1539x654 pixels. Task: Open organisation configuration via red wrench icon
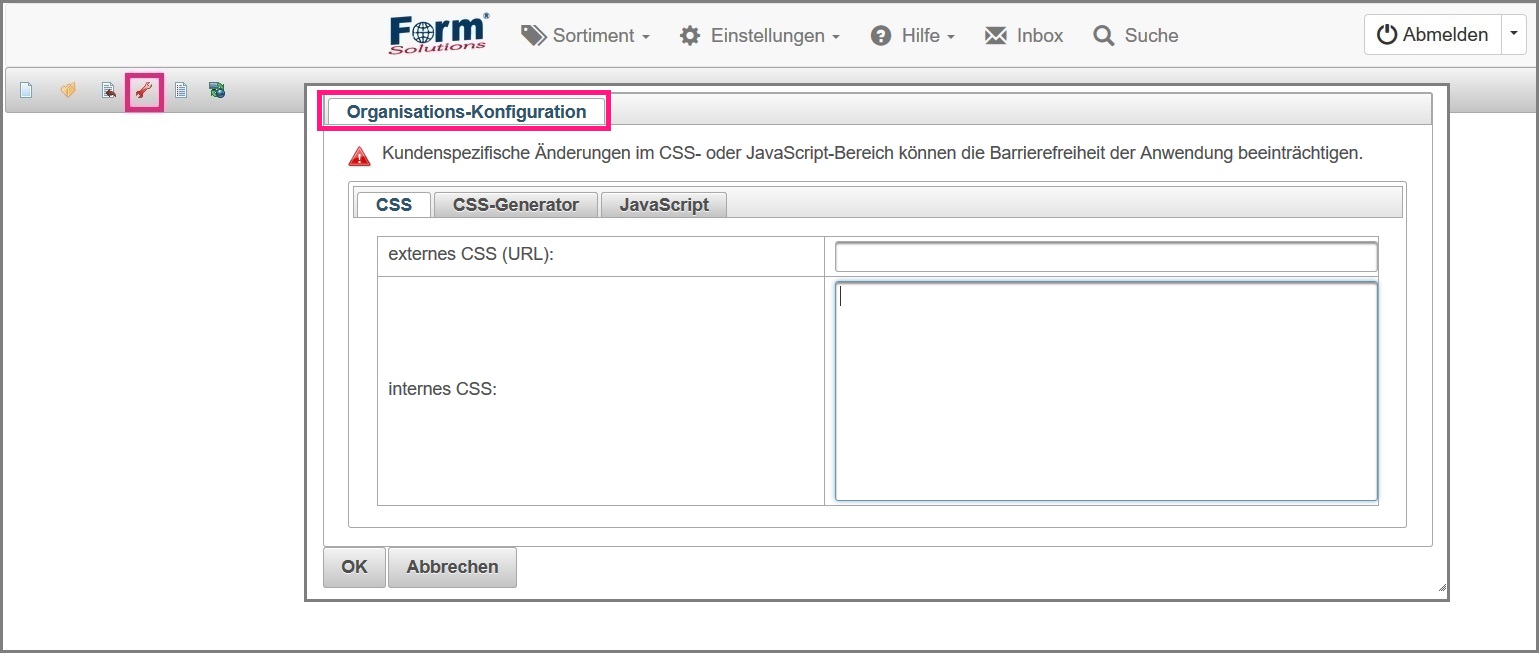tap(144, 92)
